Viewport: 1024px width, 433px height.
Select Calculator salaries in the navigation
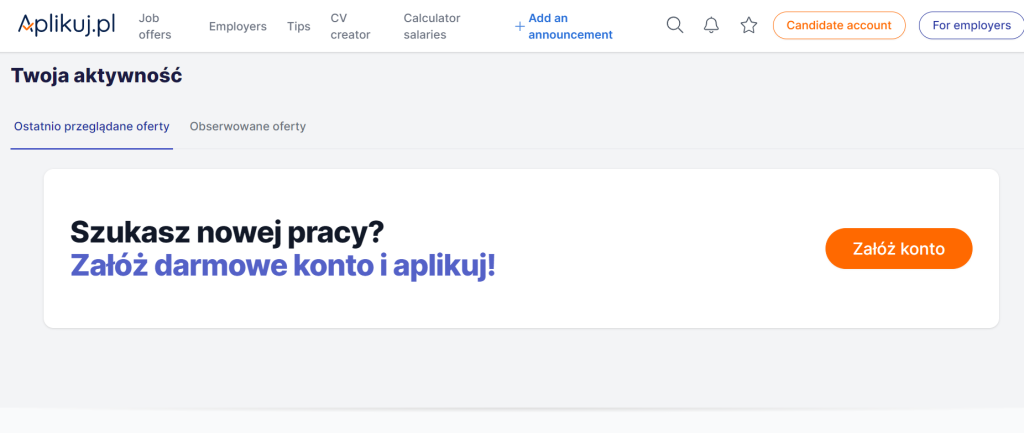click(425, 26)
